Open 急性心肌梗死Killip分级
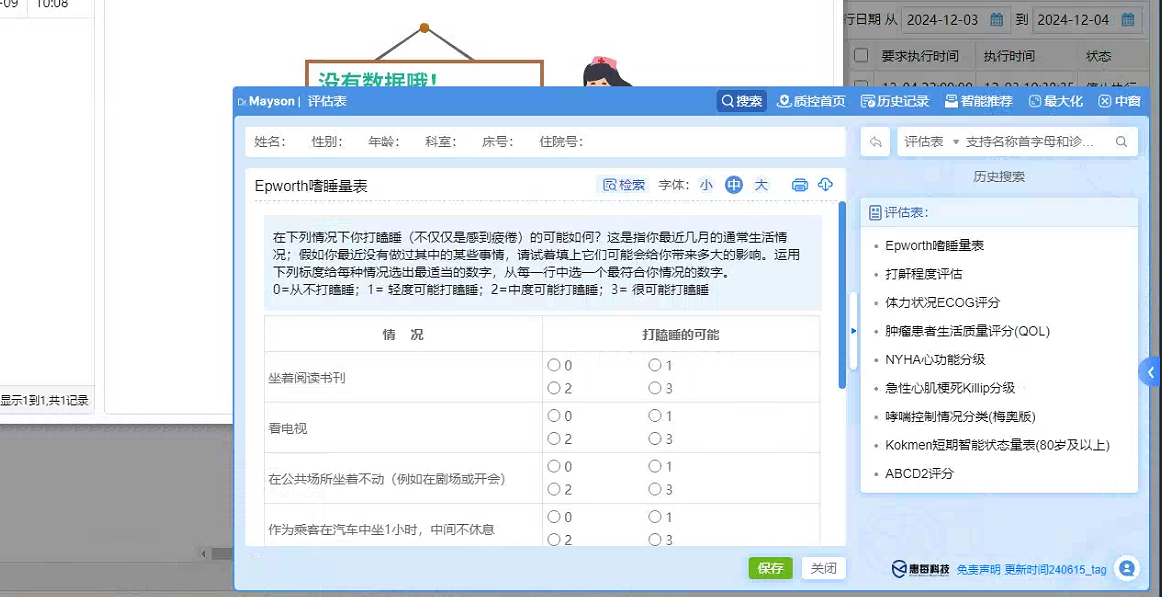1162x597 pixels. [x=950, y=387]
